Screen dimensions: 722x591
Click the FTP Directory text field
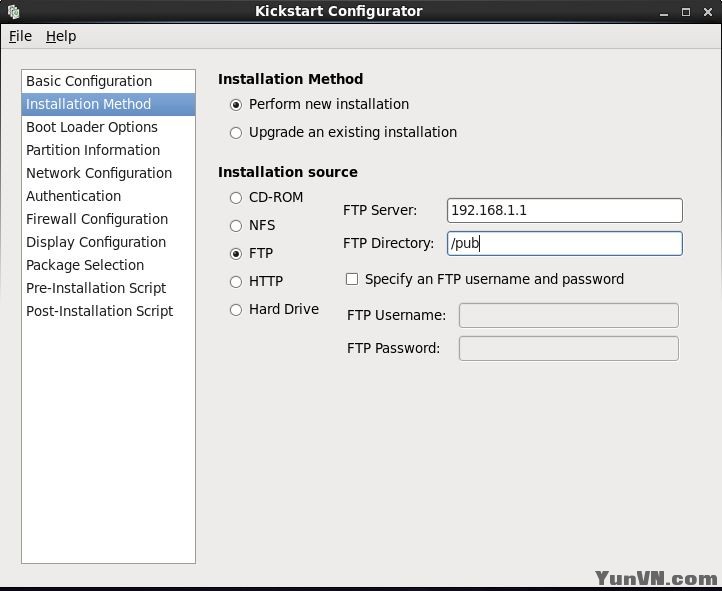click(x=564, y=243)
